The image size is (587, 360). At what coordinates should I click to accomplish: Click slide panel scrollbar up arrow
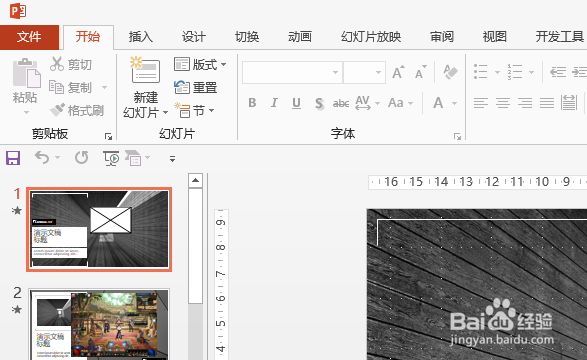(195, 180)
